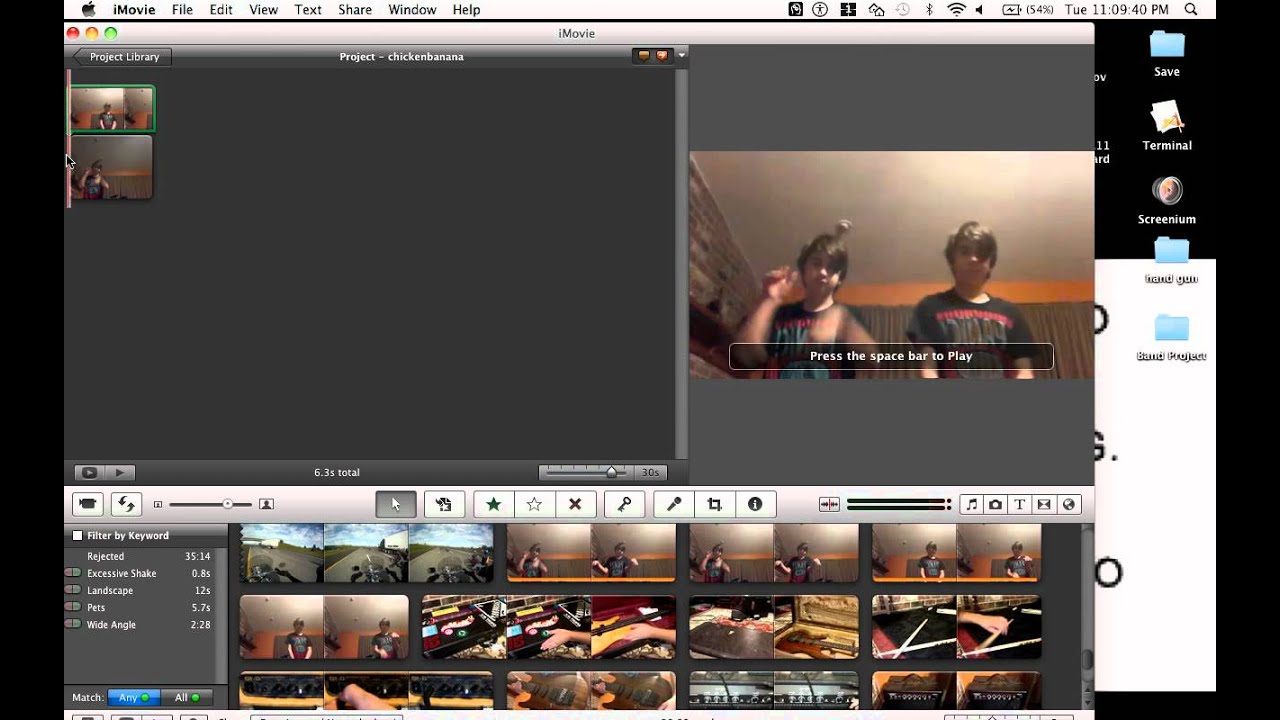Set Match to All
Screen dimensions: 1280x720
coord(187,697)
